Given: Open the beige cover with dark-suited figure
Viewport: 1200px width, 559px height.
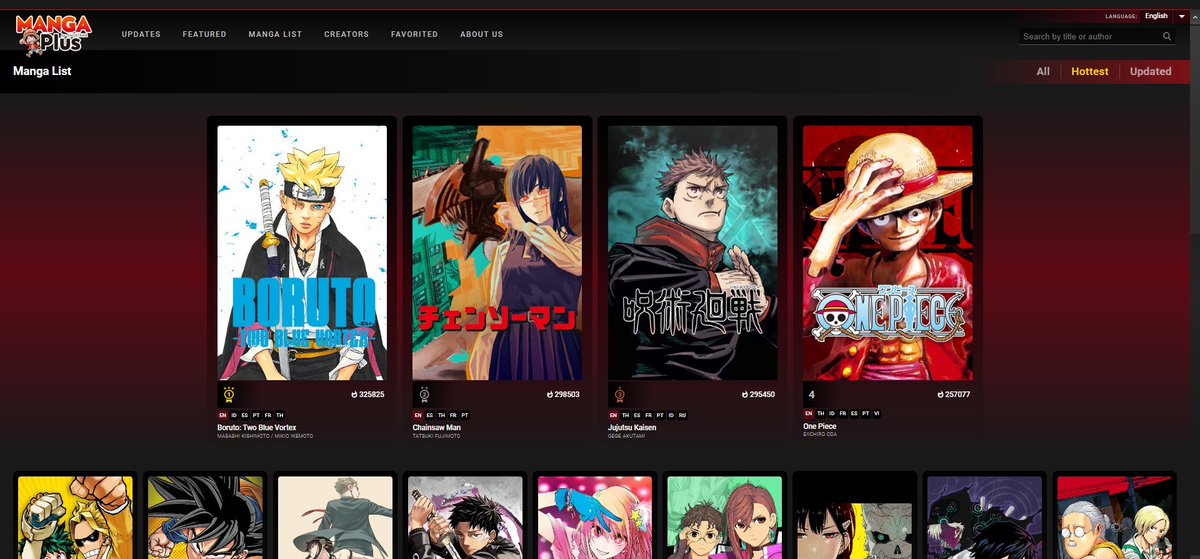Looking at the screenshot, I should tap(335, 517).
